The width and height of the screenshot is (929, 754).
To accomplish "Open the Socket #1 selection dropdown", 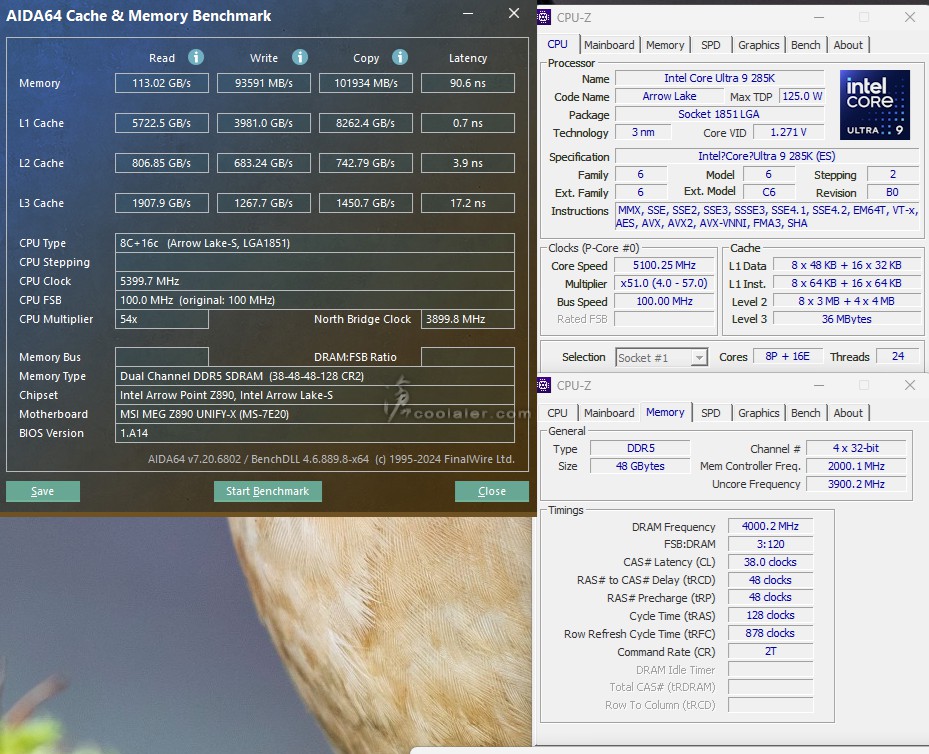I will pos(700,358).
